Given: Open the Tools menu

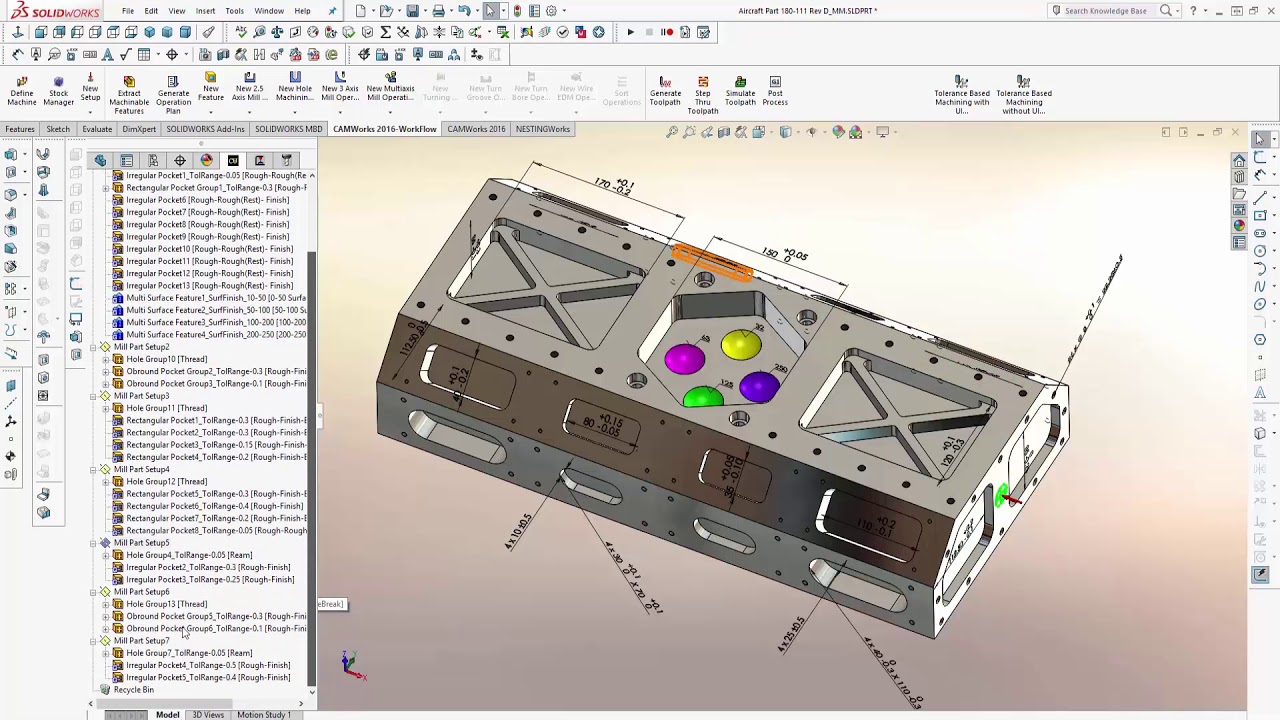Looking at the screenshot, I should click(234, 11).
